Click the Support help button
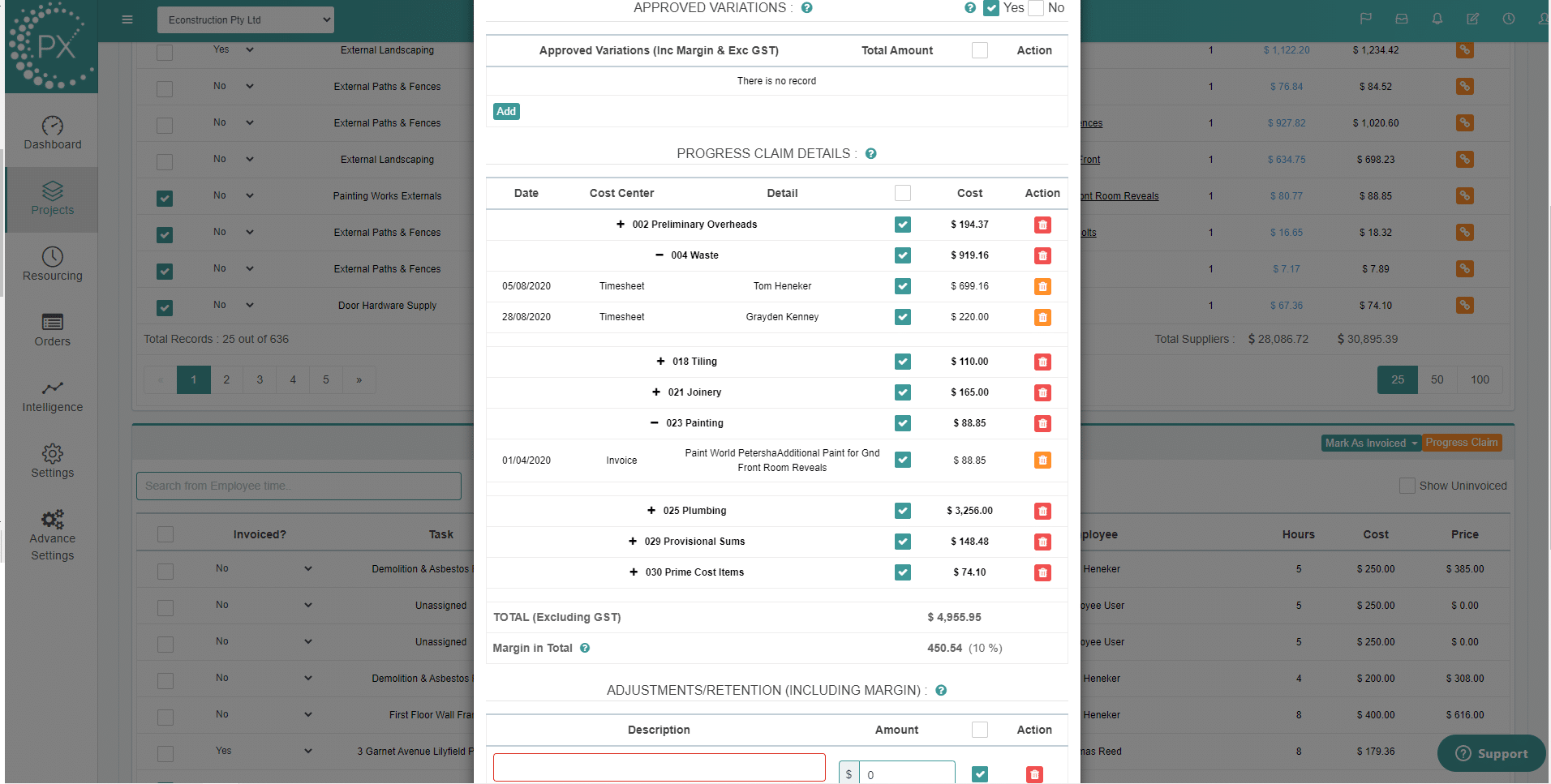Screen dimensions: 1551x784 (1491, 753)
